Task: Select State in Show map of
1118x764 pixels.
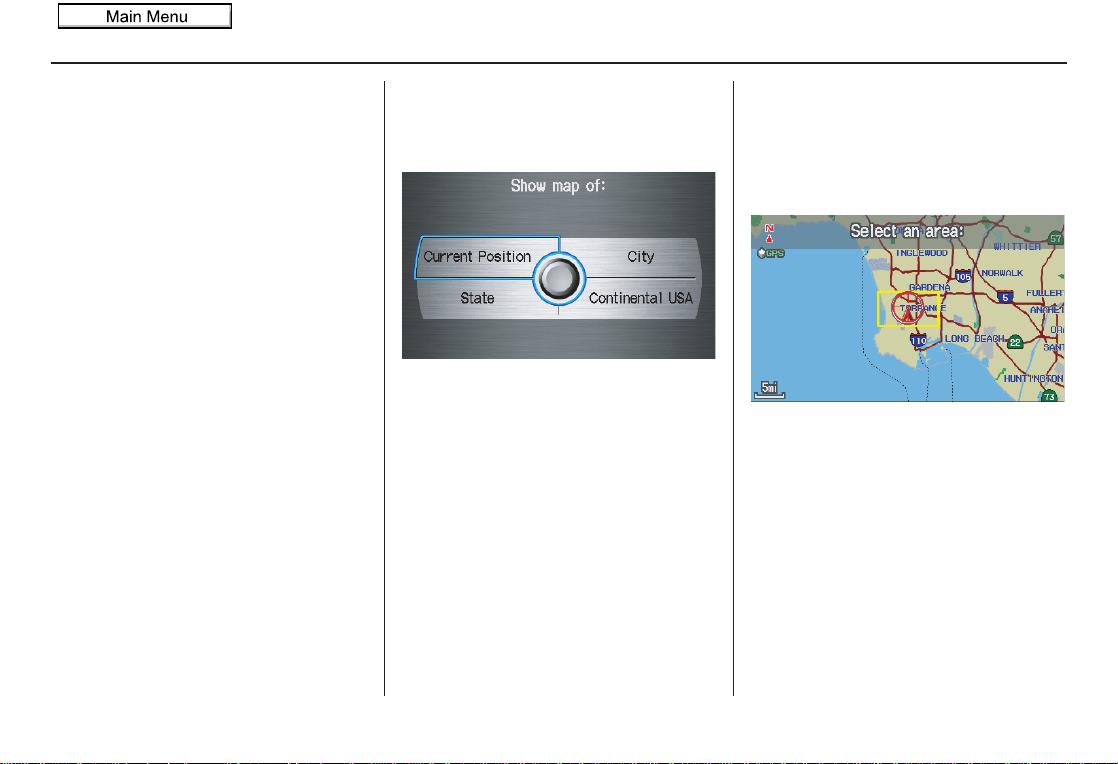Action: (x=477, y=298)
